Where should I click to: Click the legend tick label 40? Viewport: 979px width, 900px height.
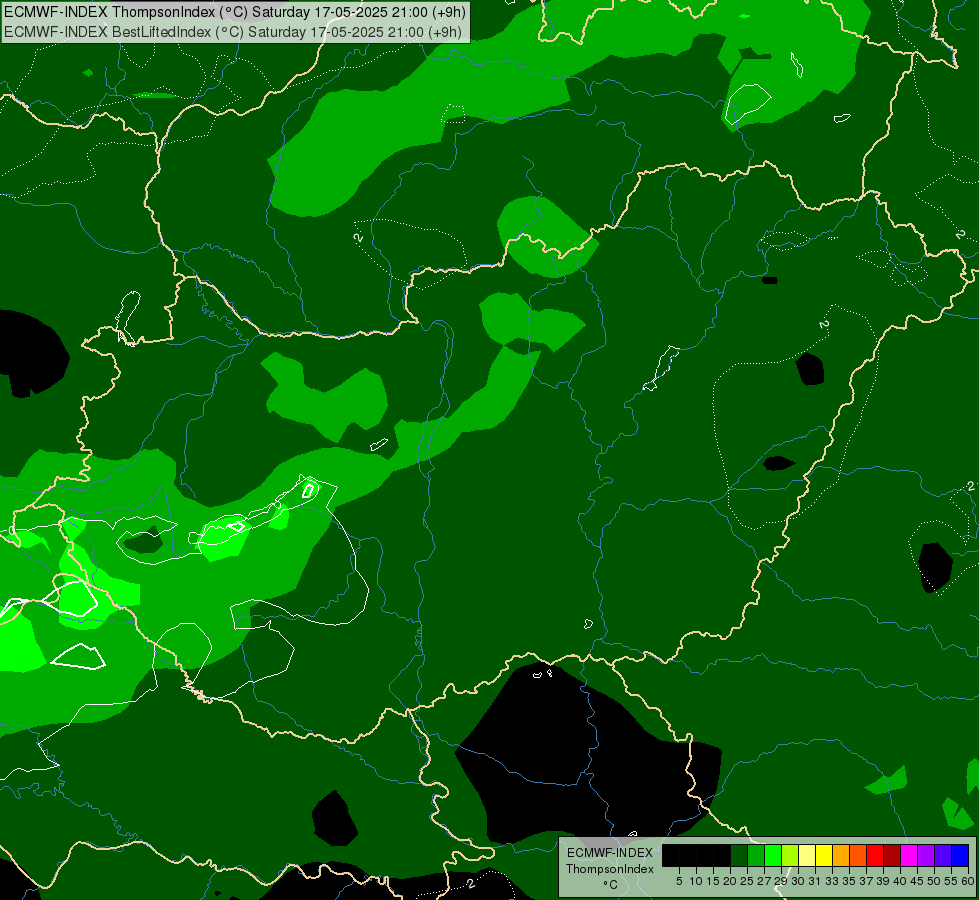coord(900,881)
